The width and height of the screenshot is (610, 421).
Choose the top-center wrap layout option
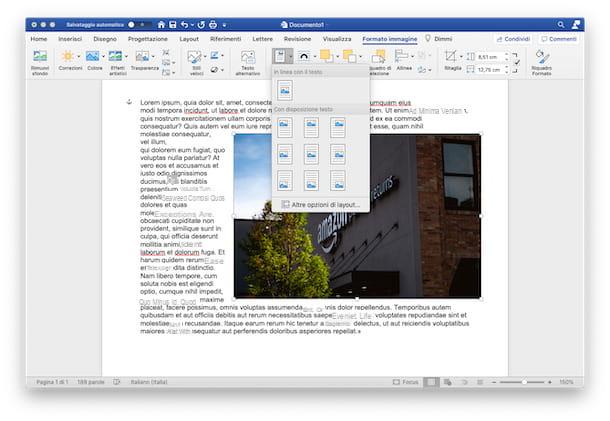[311, 128]
